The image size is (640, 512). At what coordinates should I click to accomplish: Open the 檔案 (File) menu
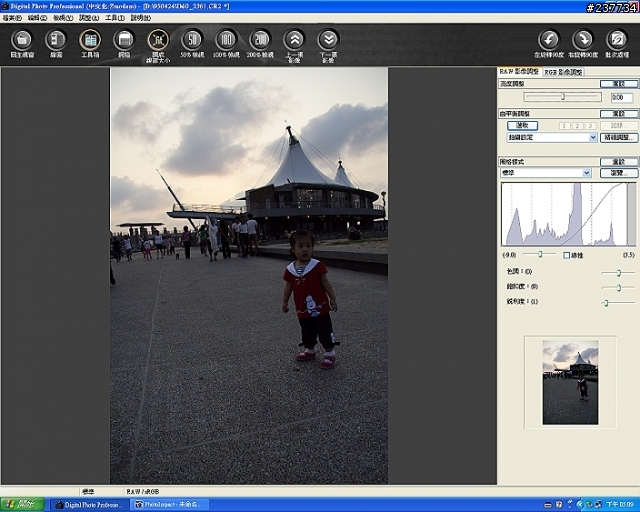click(12, 18)
